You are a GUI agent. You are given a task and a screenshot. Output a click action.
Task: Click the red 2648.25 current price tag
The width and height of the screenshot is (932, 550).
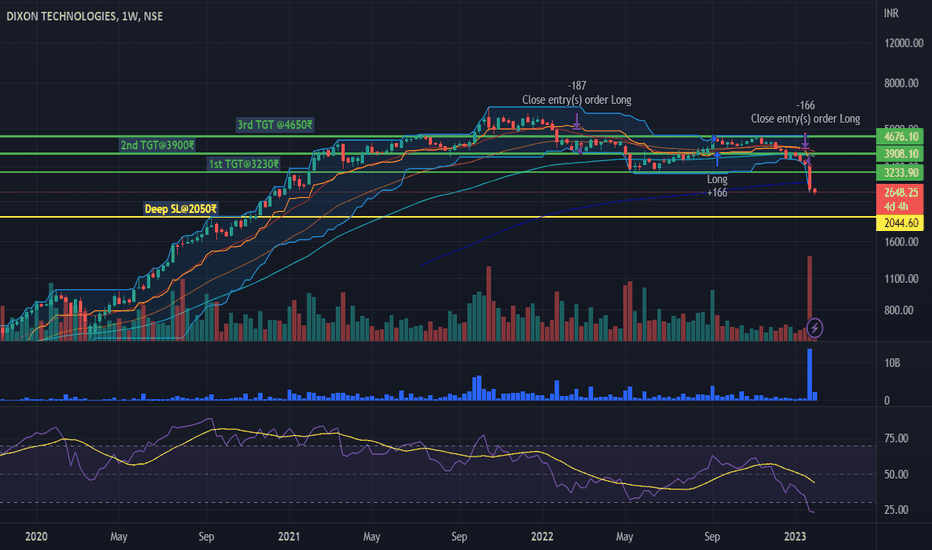tap(900, 199)
